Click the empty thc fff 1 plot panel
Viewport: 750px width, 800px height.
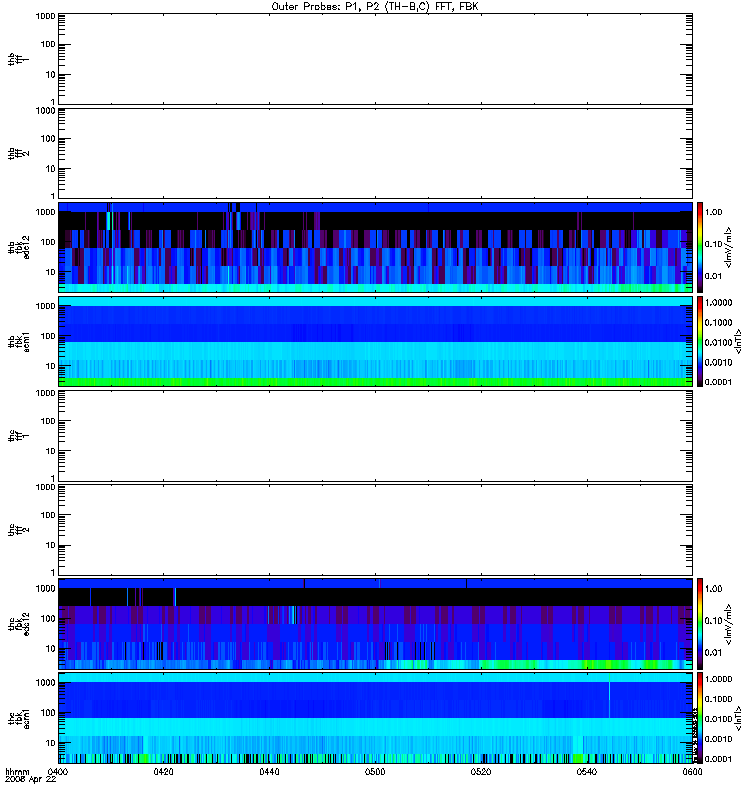coord(375,436)
